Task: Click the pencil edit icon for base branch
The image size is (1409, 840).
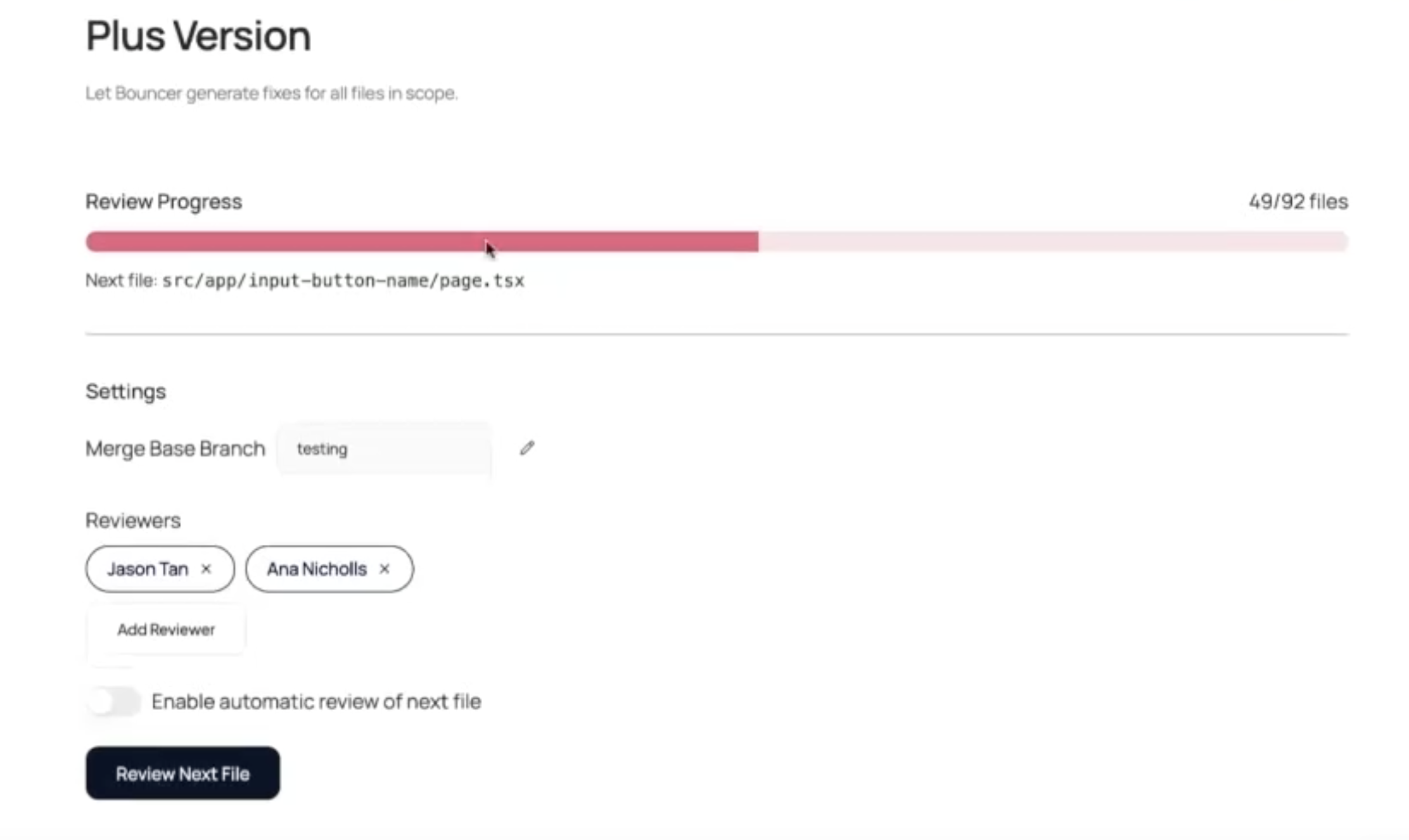Action: coord(527,449)
